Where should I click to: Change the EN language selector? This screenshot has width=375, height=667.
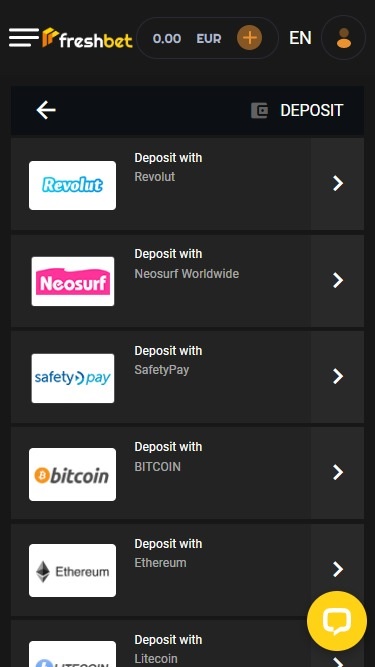300,38
